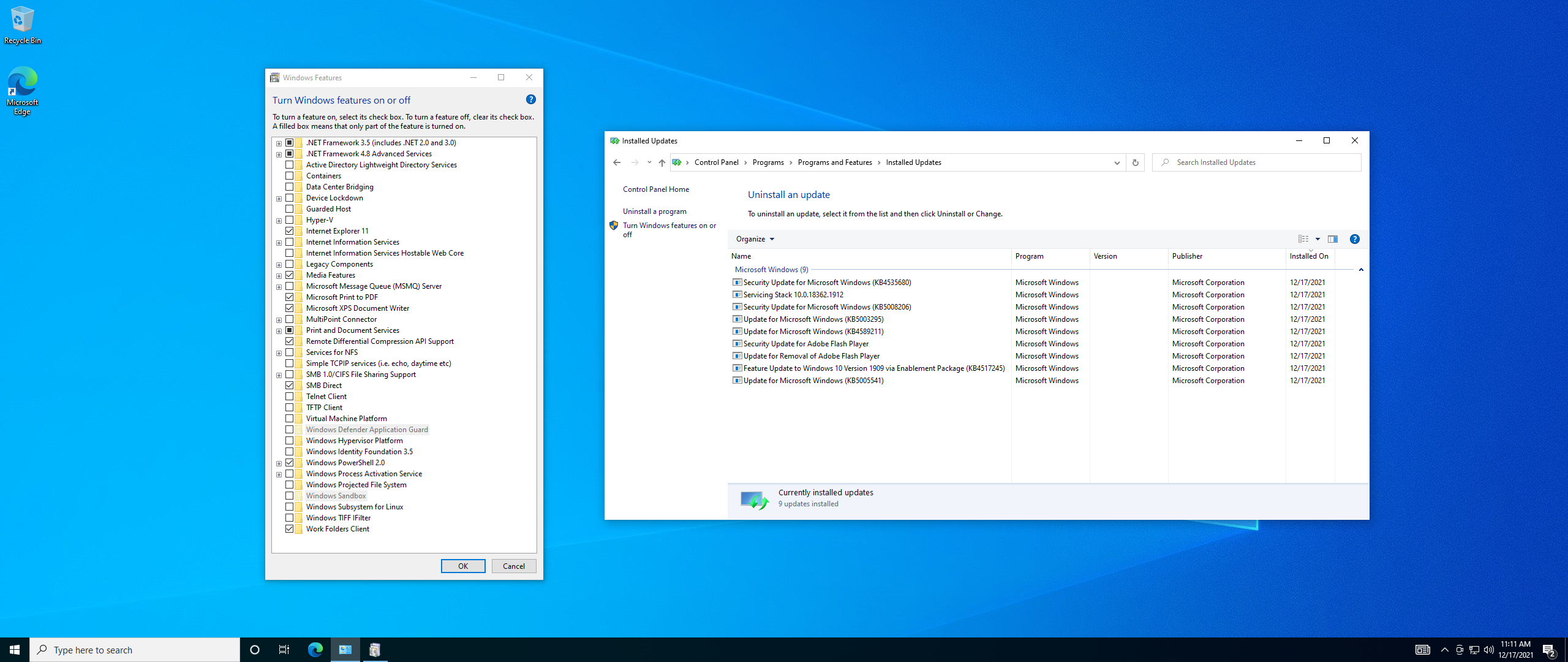Open the Control Panel Home link
1568x662 pixels.
pyautogui.click(x=656, y=189)
